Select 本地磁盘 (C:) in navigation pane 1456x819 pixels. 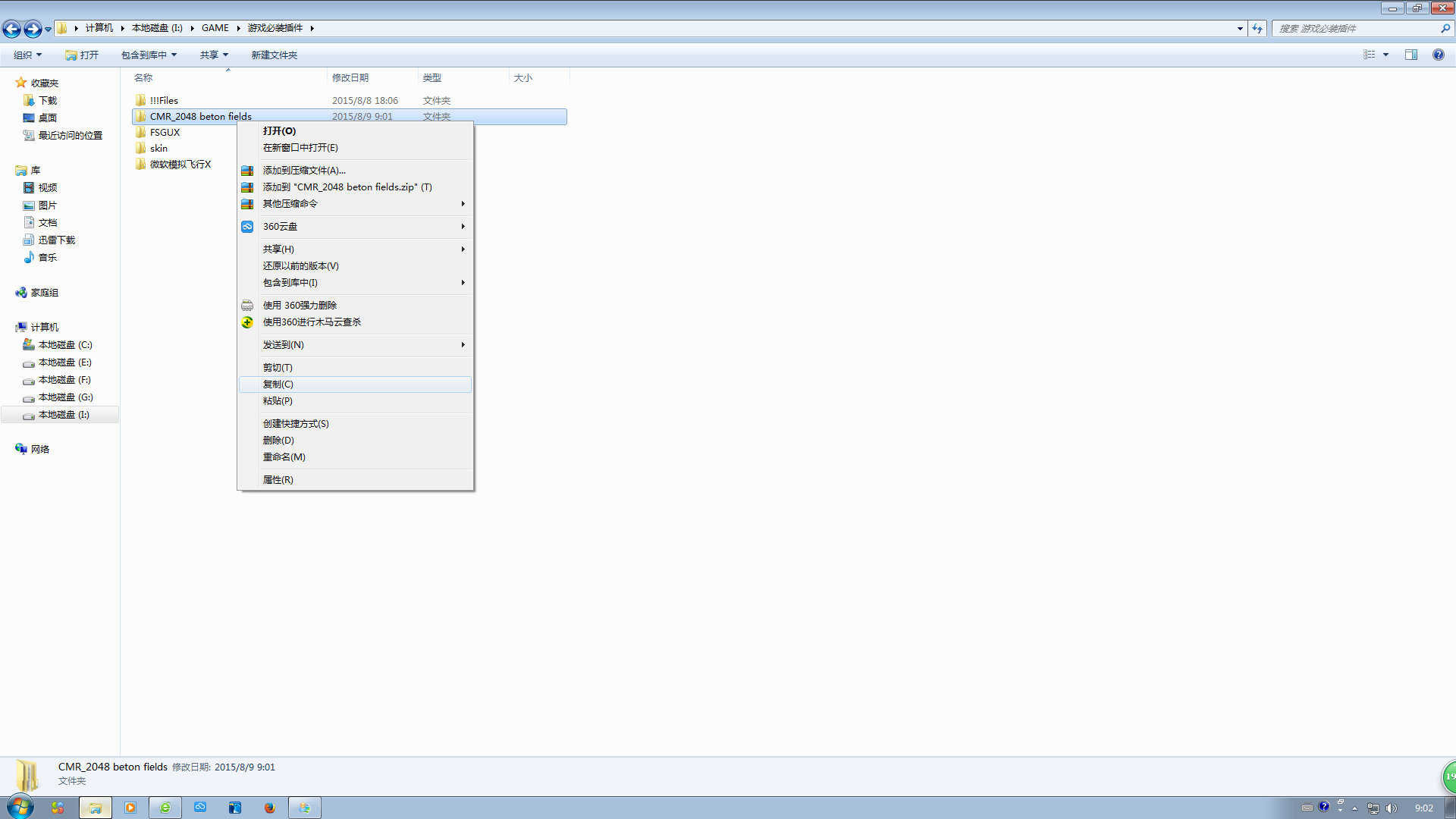pos(64,345)
